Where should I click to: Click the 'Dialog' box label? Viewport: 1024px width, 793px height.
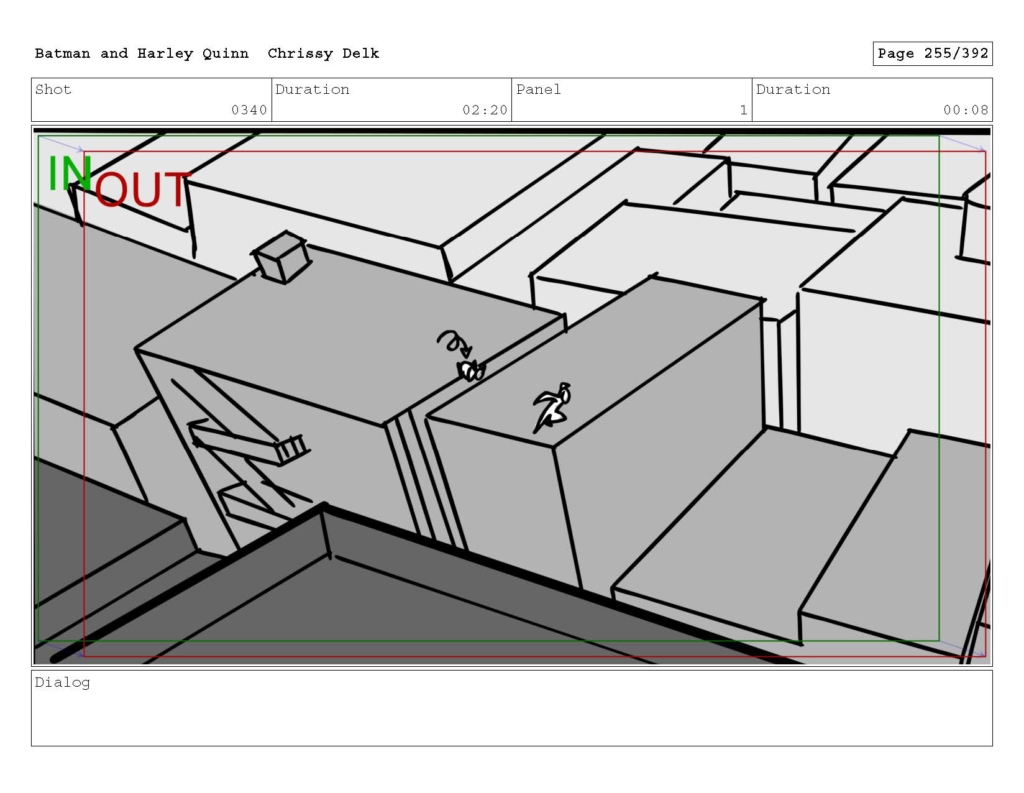62,683
